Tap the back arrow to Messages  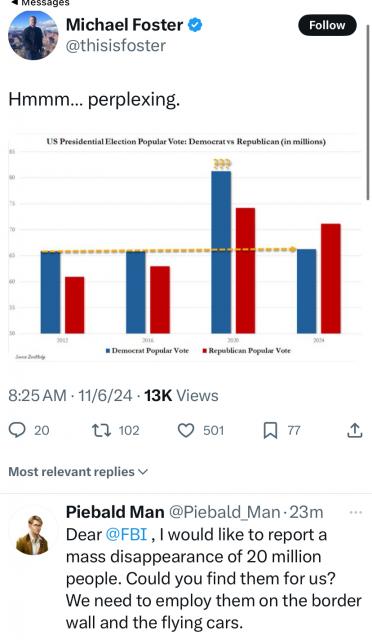point(14,2)
